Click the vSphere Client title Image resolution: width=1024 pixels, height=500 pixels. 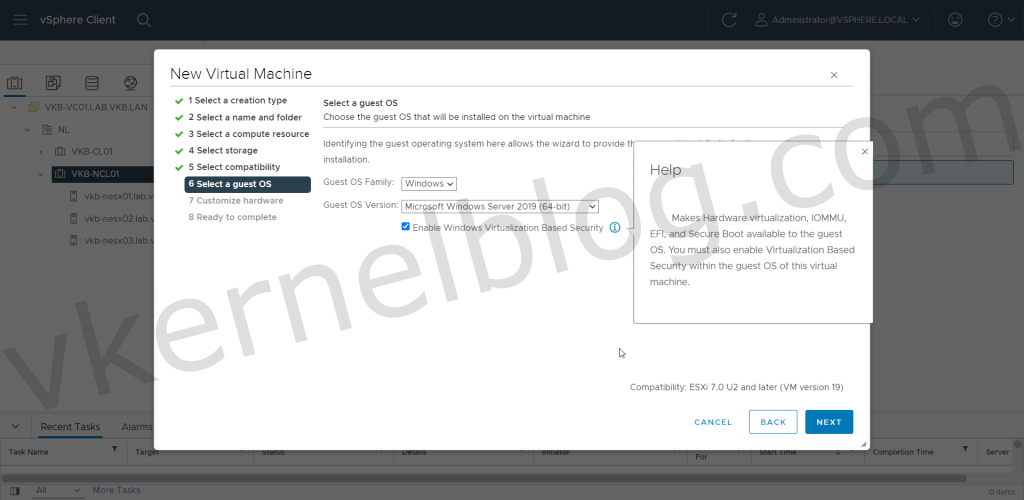(78, 20)
